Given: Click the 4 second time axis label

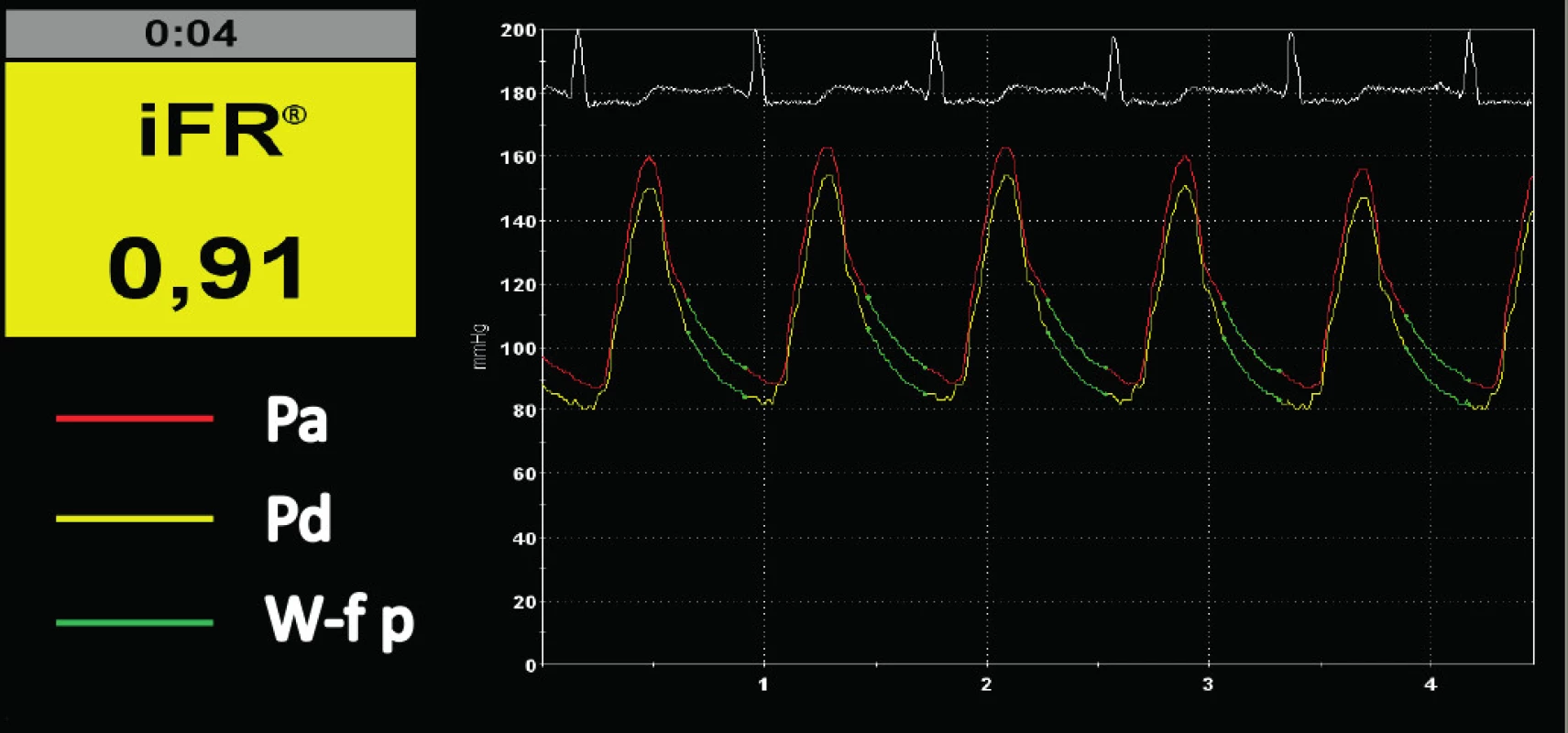Looking at the screenshot, I should click(1431, 684).
